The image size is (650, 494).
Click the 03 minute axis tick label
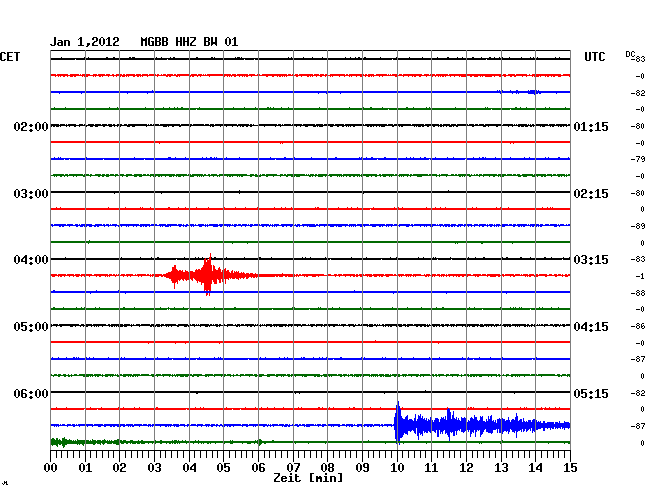tap(154, 468)
